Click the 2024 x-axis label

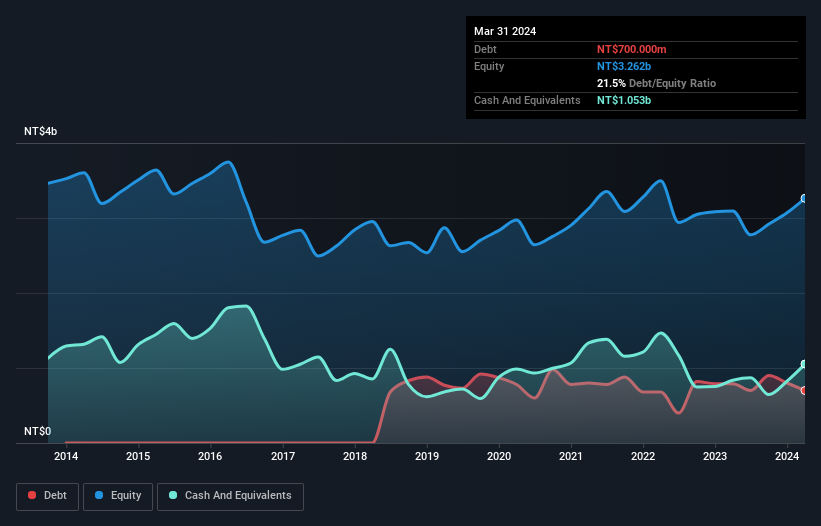coord(787,456)
